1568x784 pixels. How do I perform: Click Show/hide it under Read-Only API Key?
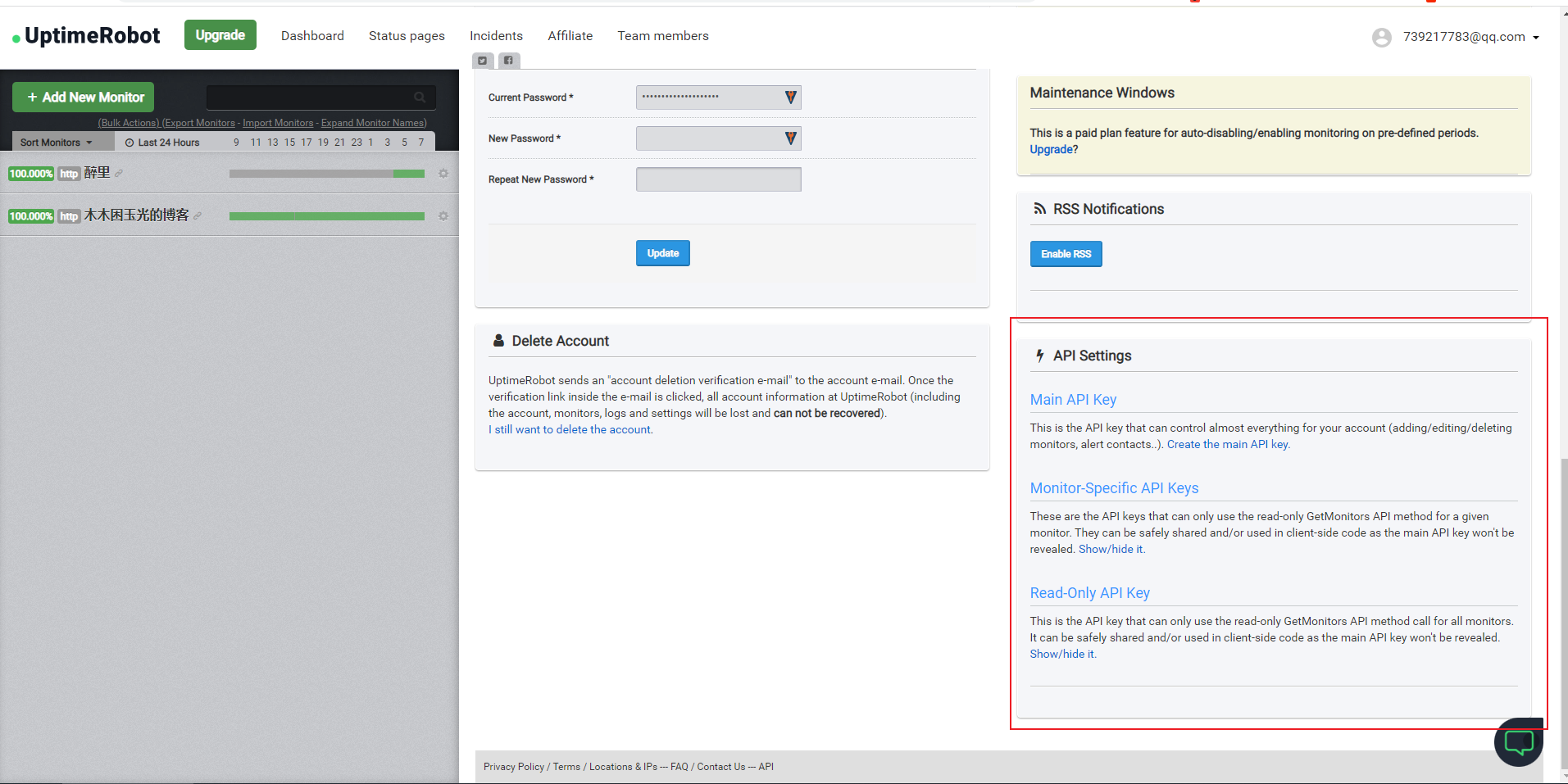[x=1063, y=654]
